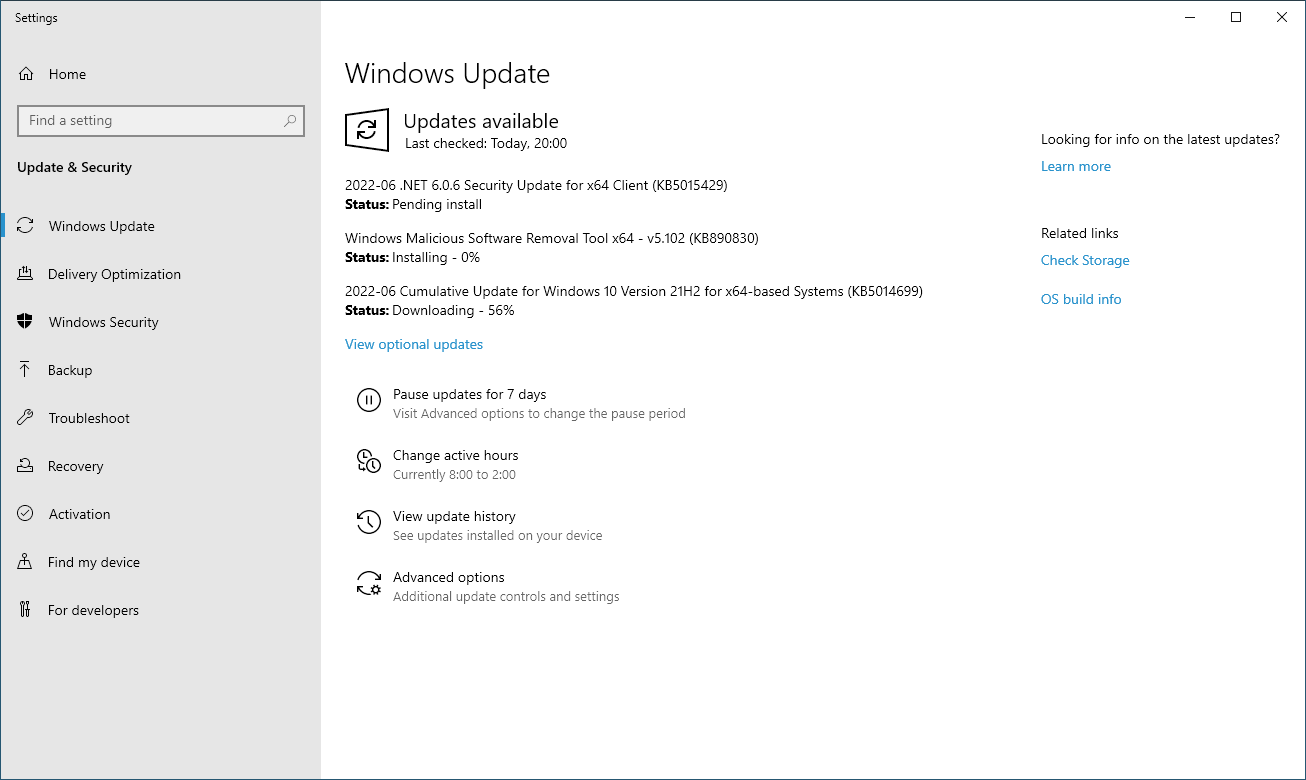Open the Troubleshoot section
This screenshot has width=1306, height=780.
tap(160, 418)
